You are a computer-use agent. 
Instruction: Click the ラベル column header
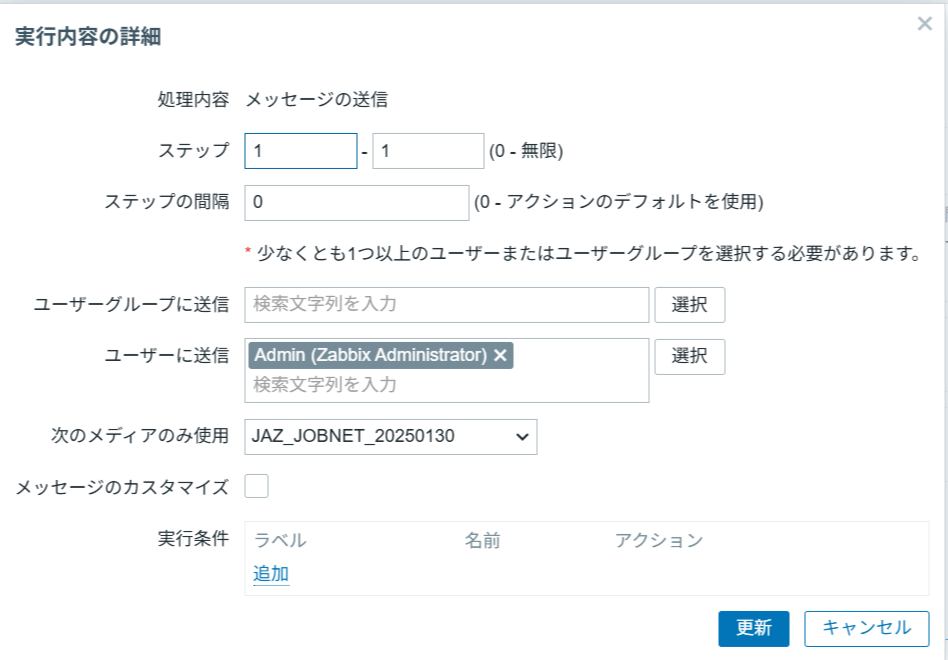280,541
